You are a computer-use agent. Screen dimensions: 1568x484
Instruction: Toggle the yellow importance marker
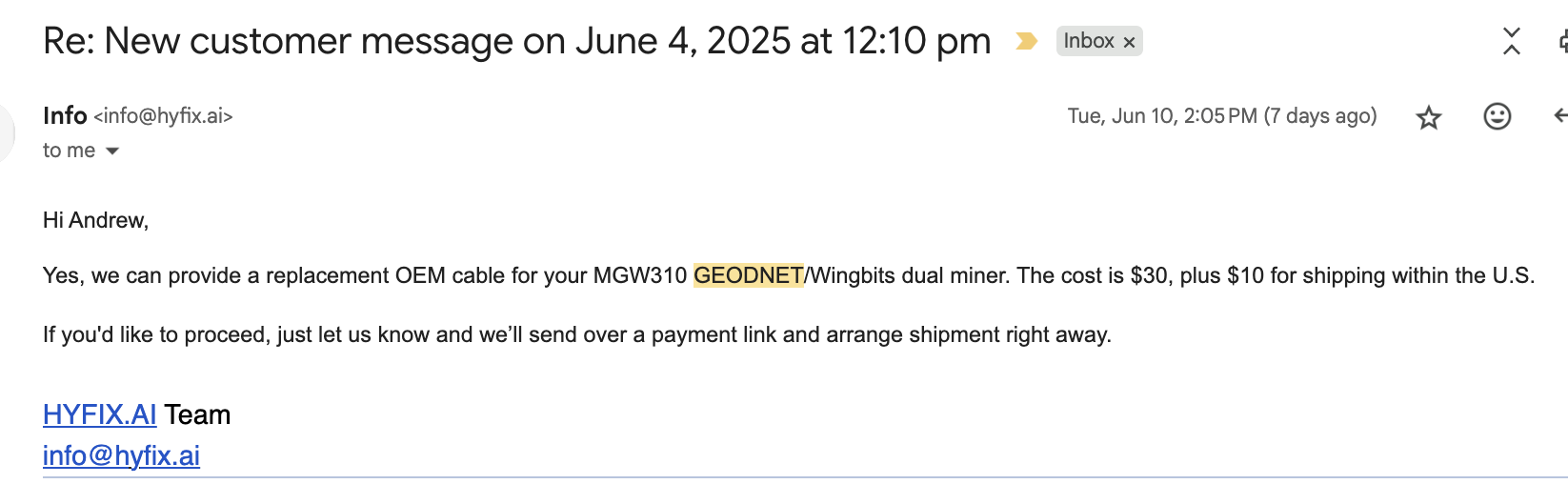(1026, 41)
